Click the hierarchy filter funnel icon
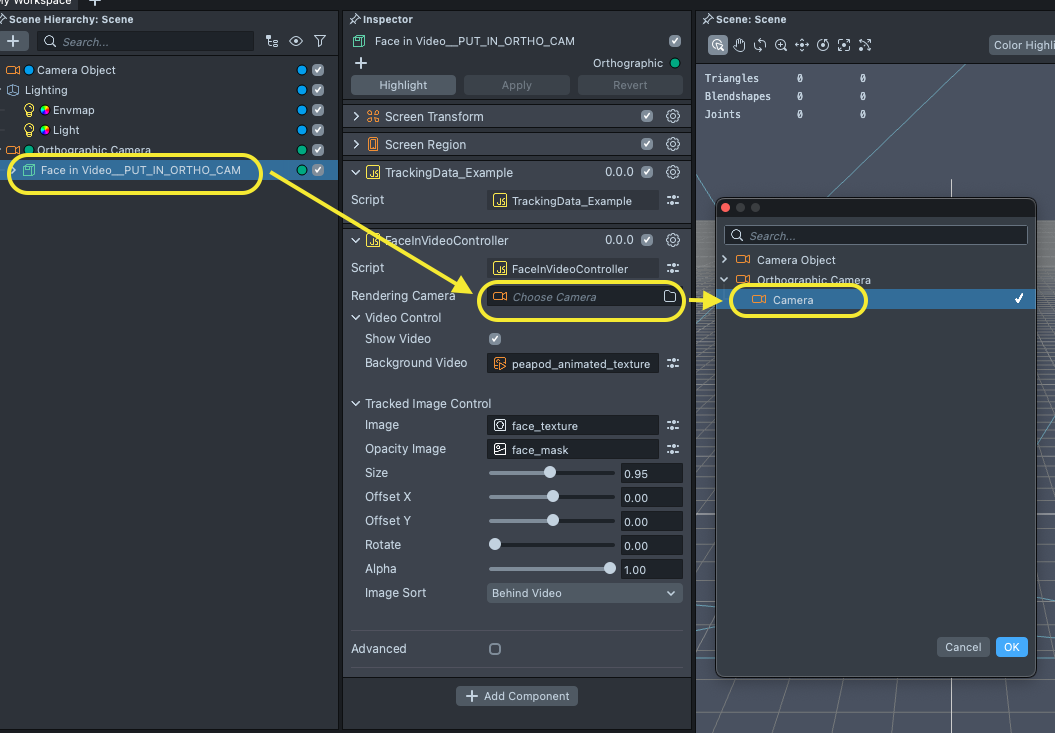The height and width of the screenshot is (733, 1055). pyautogui.click(x=320, y=41)
